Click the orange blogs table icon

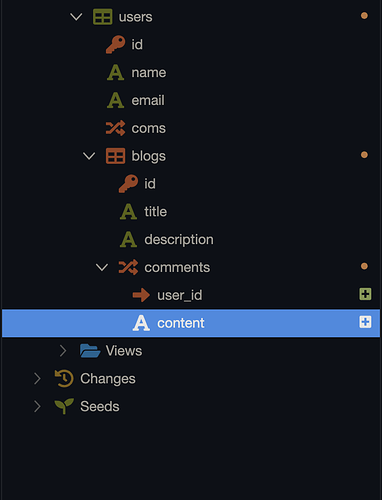[x=115, y=156]
